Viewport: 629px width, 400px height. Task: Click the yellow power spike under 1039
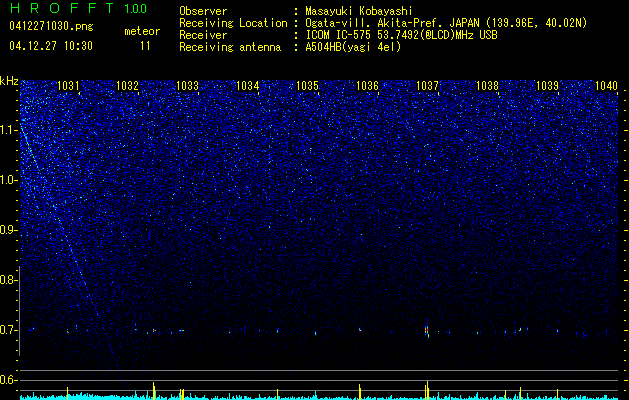pyautogui.click(x=557, y=394)
